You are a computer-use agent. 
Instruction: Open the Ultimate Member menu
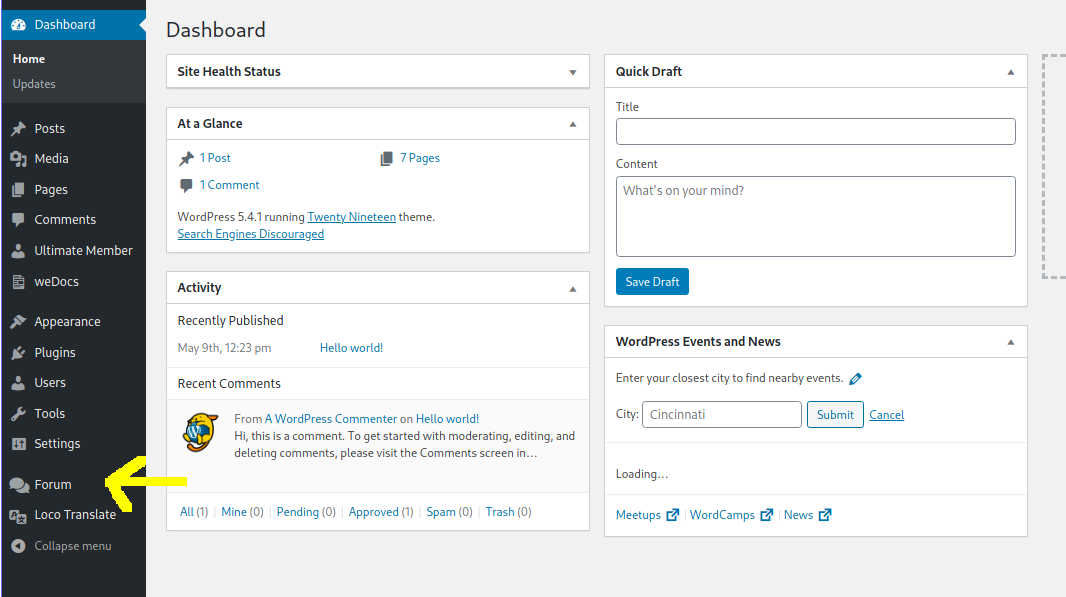point(83,251)
